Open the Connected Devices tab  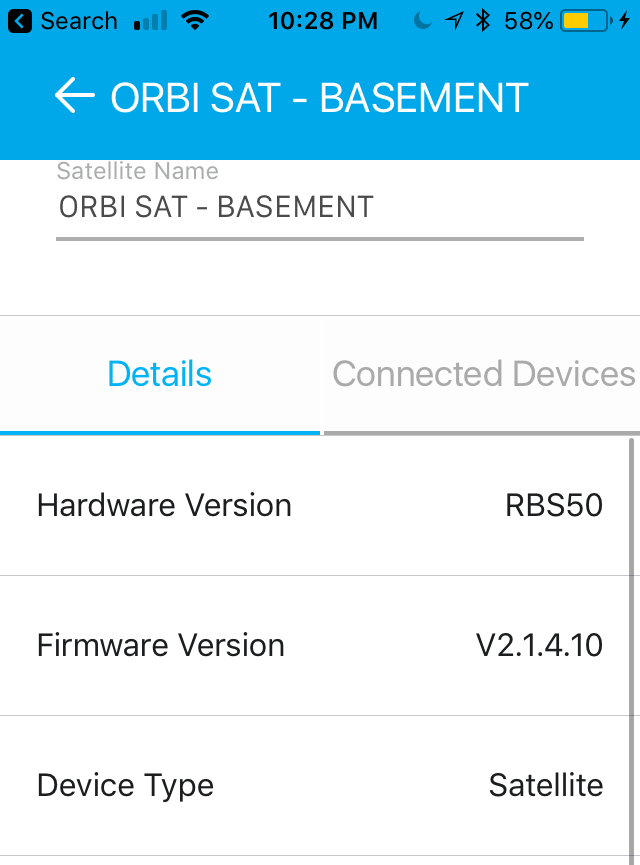pyautogui.click(x=482, y=374)
